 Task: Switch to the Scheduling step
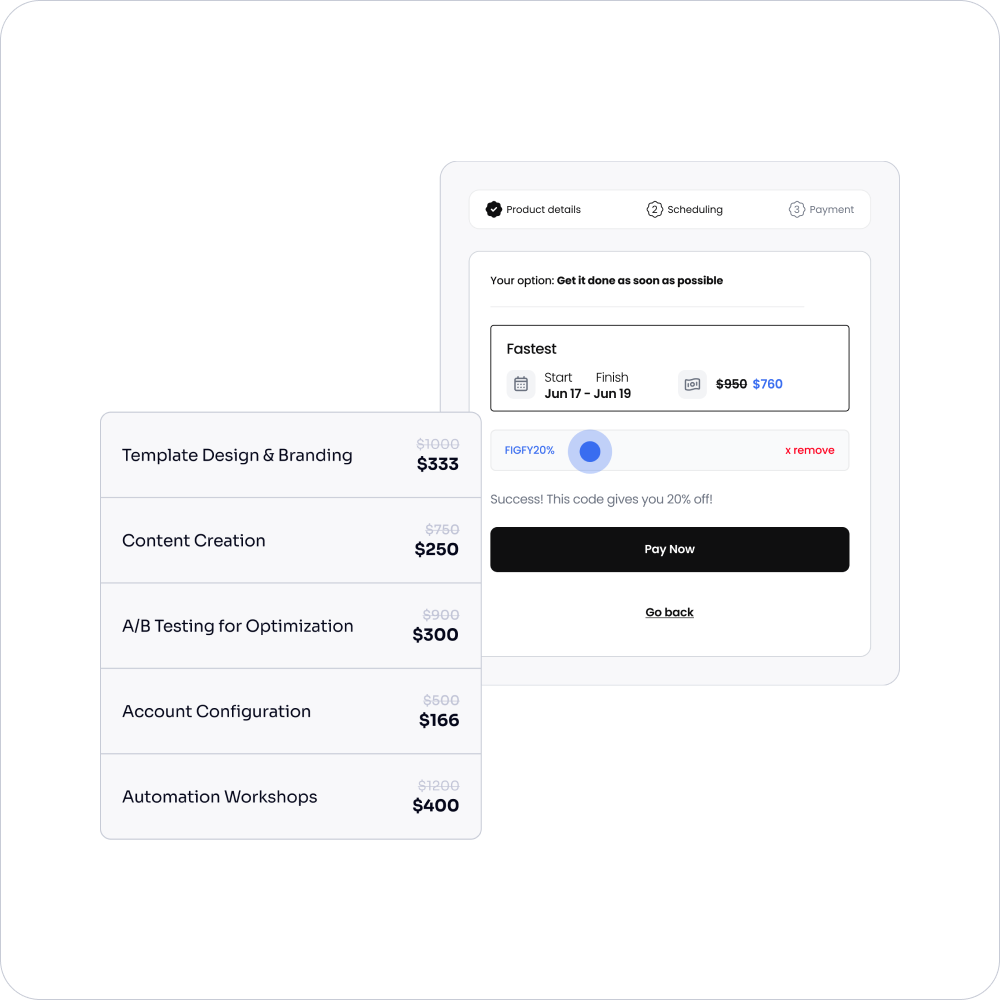(x=685, y=209)
